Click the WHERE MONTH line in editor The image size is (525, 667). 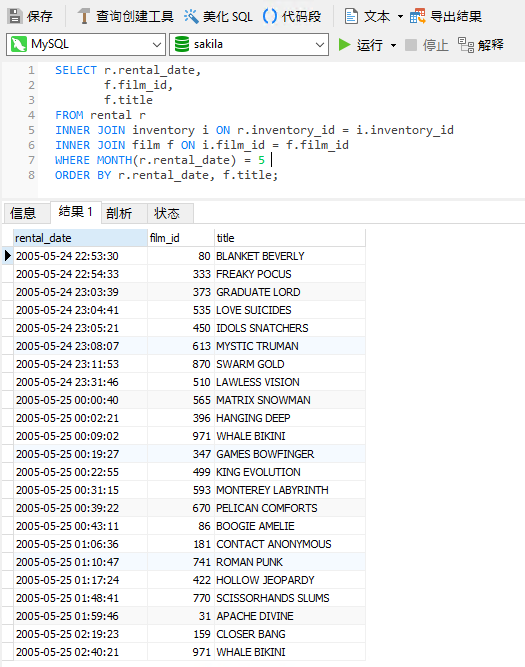point(160,160)
